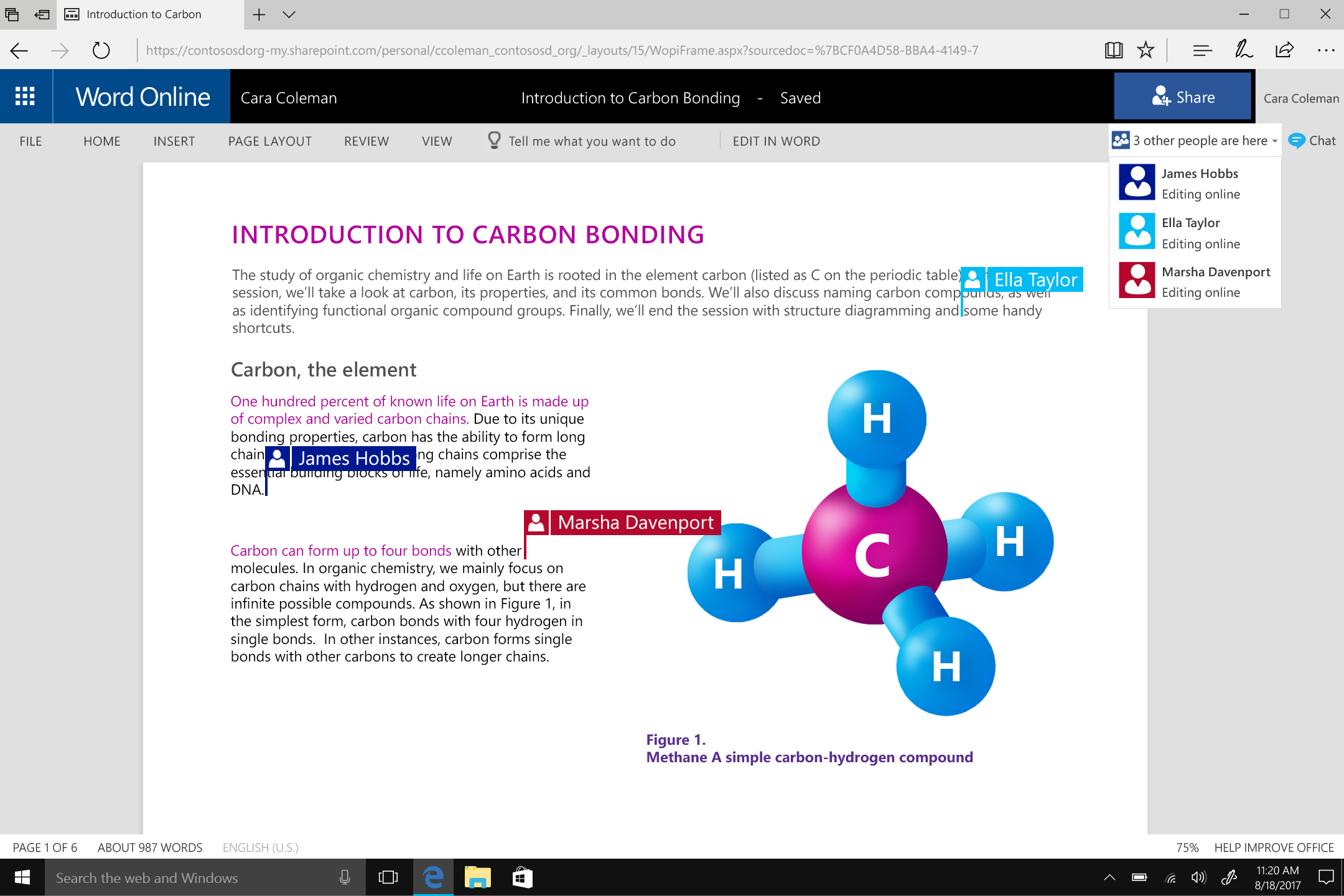Click the Tell me what you want to do search
1344x896 pixels.
[x=592, y=141]
